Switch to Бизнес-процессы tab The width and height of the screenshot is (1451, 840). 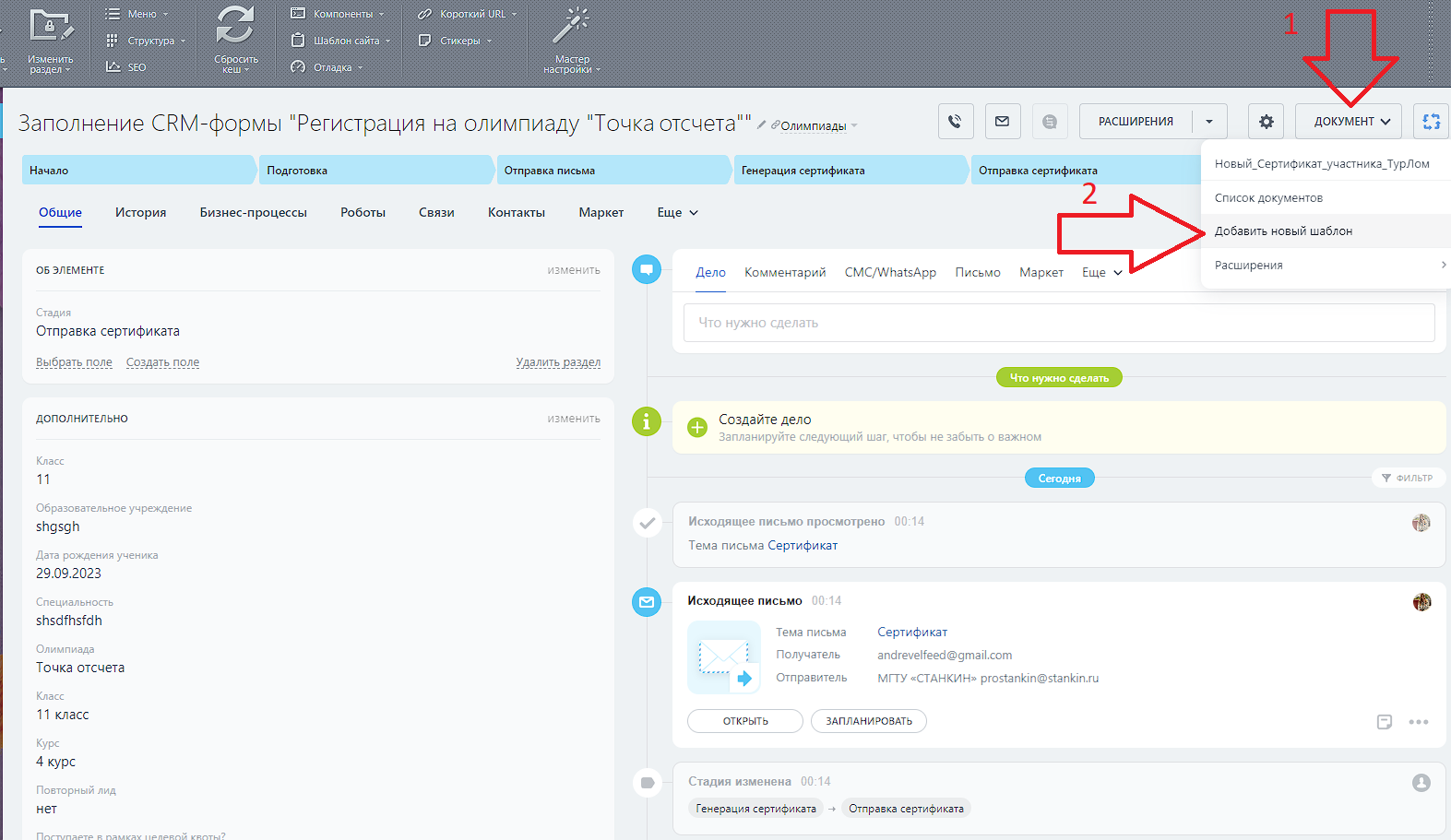point(254,212)
